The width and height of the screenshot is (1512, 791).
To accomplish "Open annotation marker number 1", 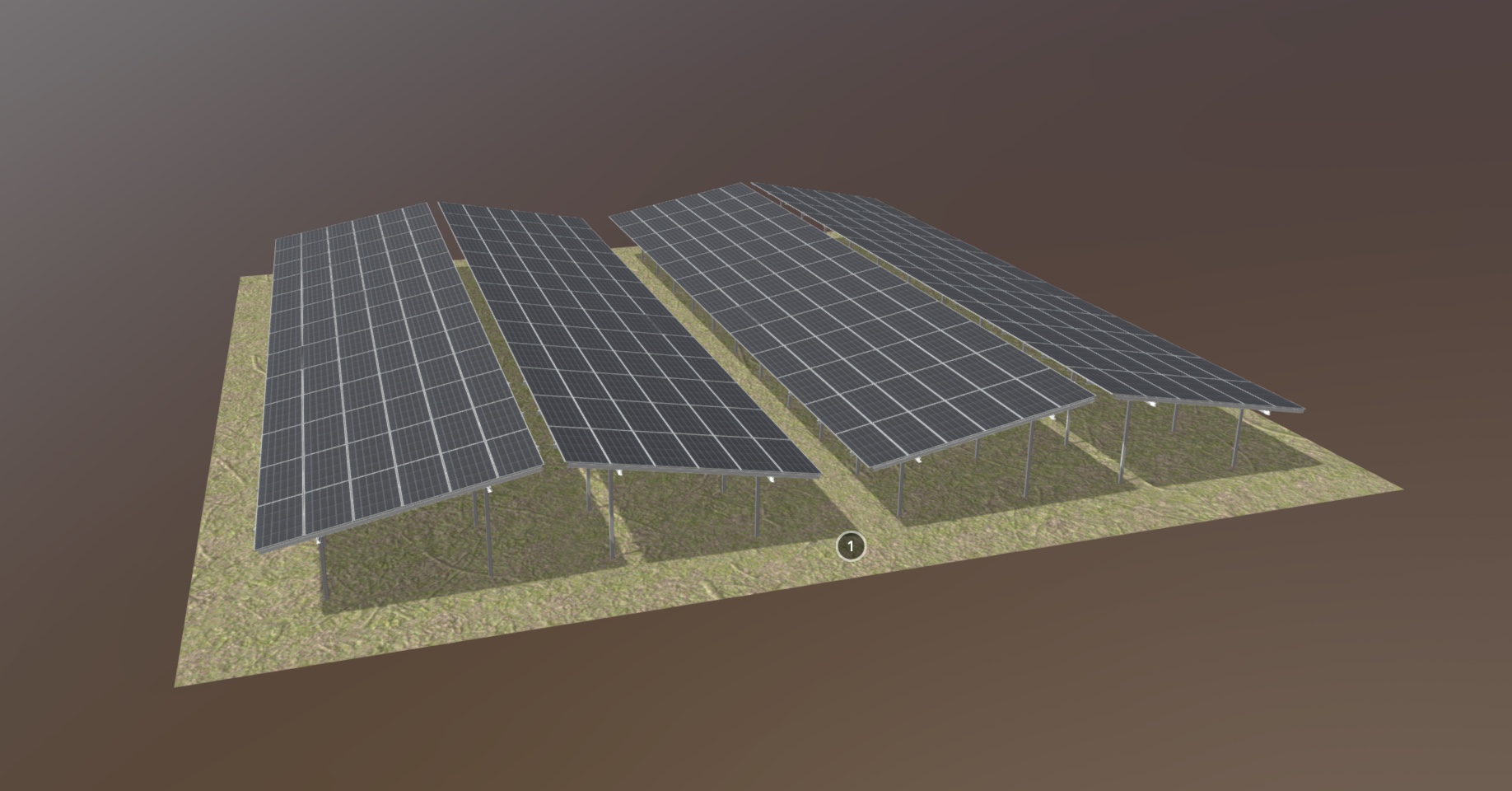I will [x=851, y=545].
